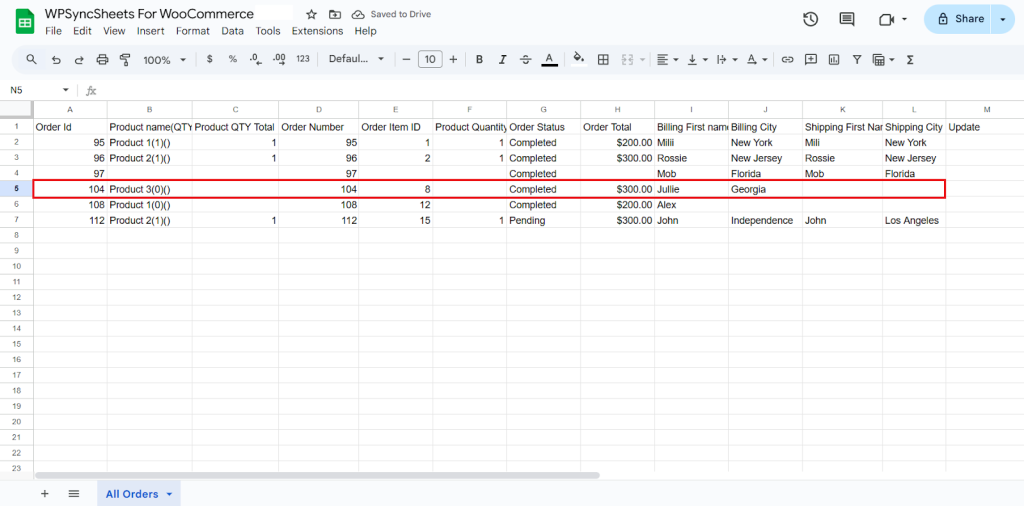Star this spreadsheet document
This screenshot has width=1024, height=506.
coord(312,14)
